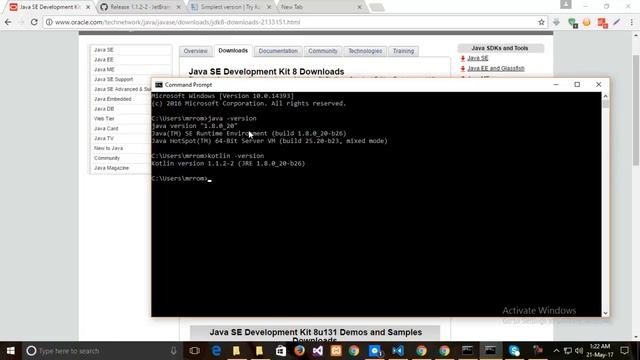Viewport: 640px width, 360px height.
Task: Bookmark this page with the star icon
Action: [541, 22]
